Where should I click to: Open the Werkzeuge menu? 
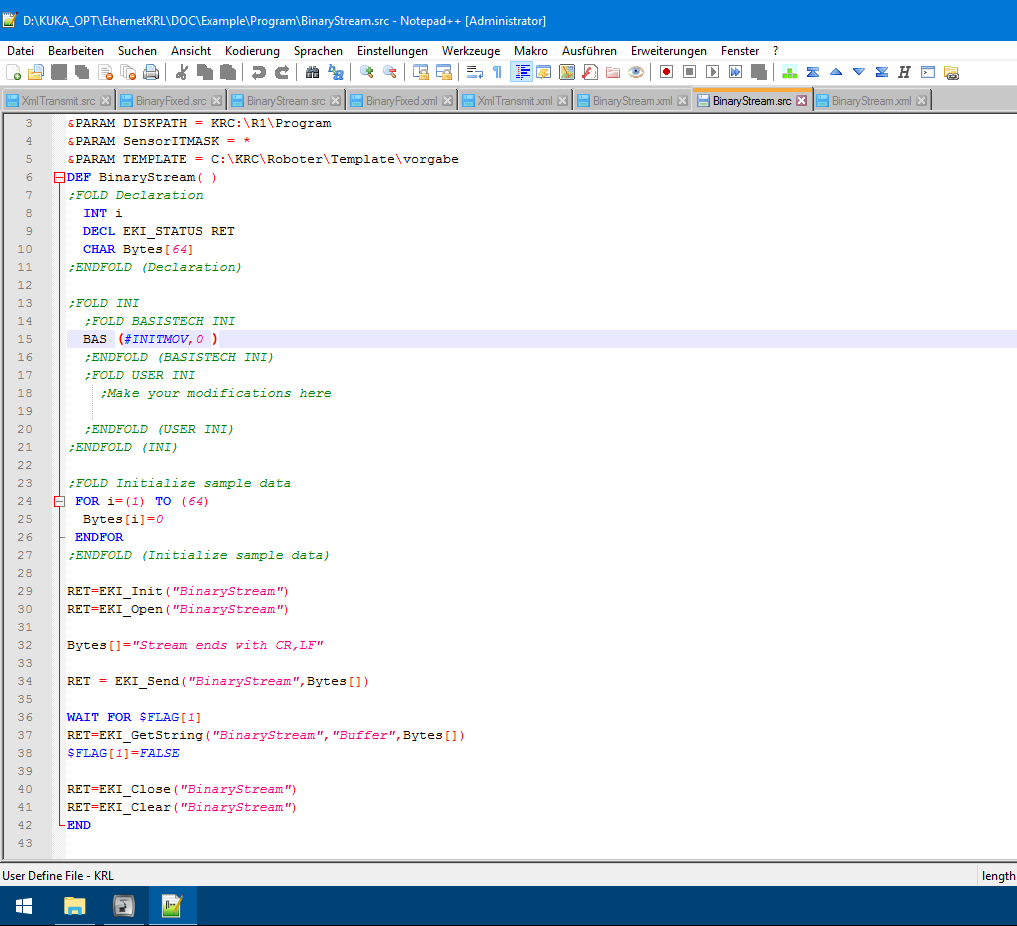tap(471, 51)
